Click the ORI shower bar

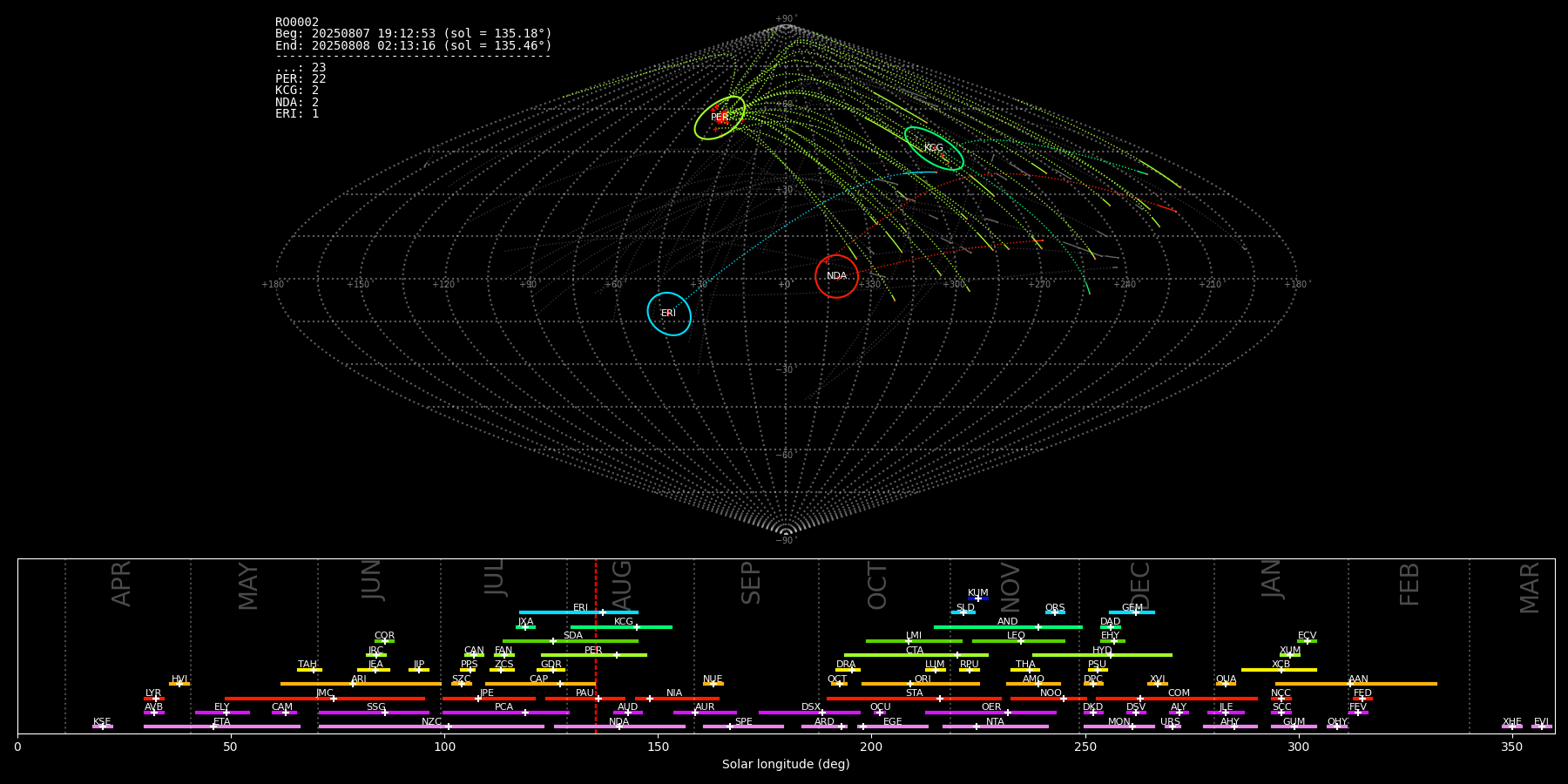(x=921, y=684)
